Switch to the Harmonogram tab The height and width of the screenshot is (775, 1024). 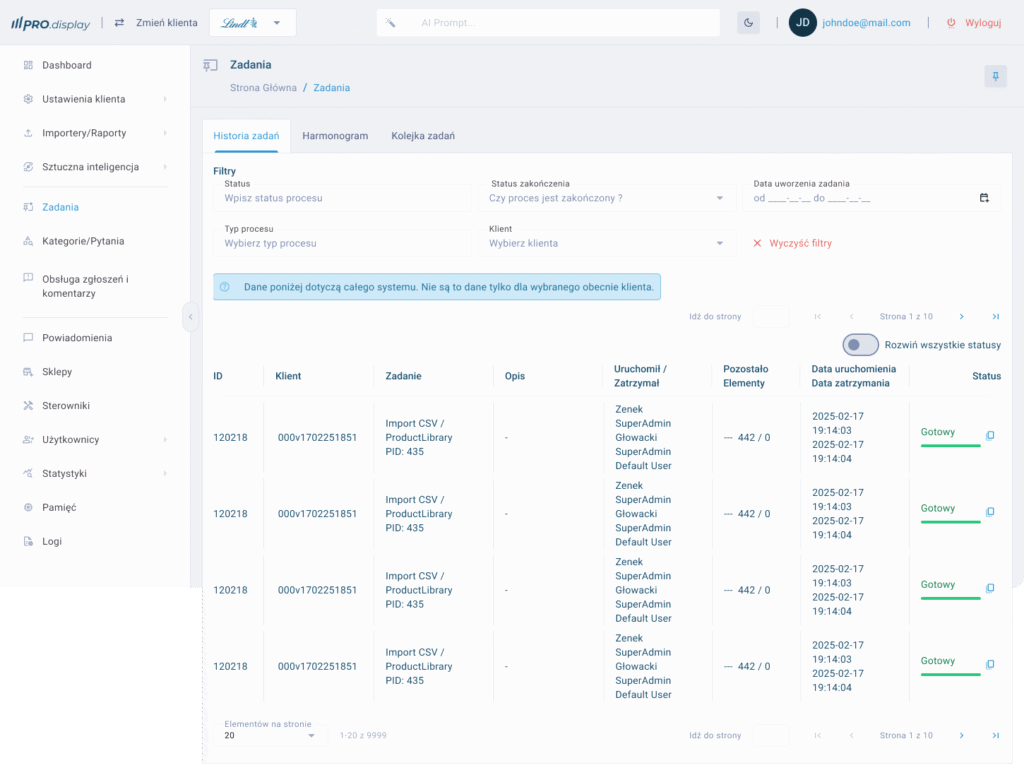[335, 136]
